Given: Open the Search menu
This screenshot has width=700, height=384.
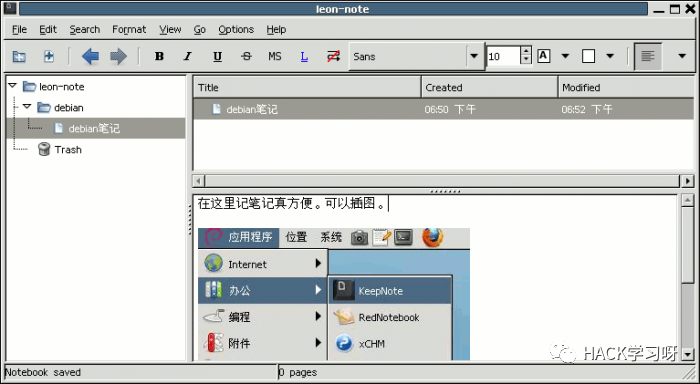Looking at the screenshot, I should coord(84,29).
